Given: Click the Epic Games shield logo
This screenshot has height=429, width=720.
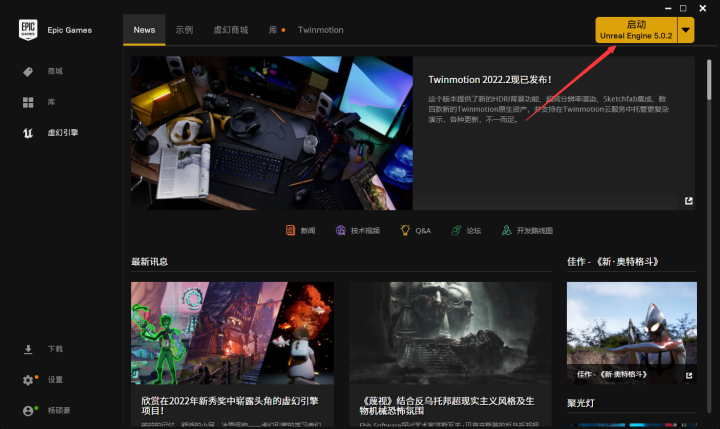Looking at the screenshot, I should click(28, 30).
